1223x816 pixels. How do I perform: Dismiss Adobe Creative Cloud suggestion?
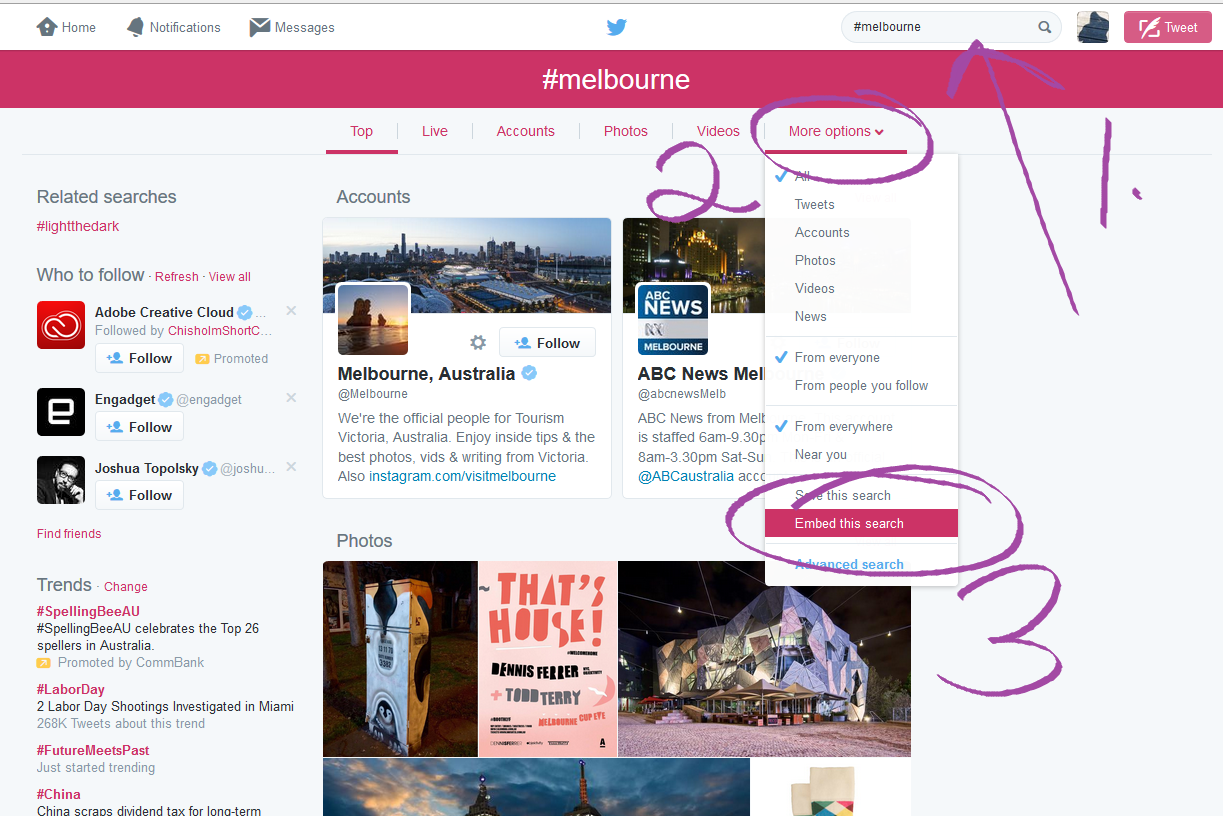click(291, 311)
